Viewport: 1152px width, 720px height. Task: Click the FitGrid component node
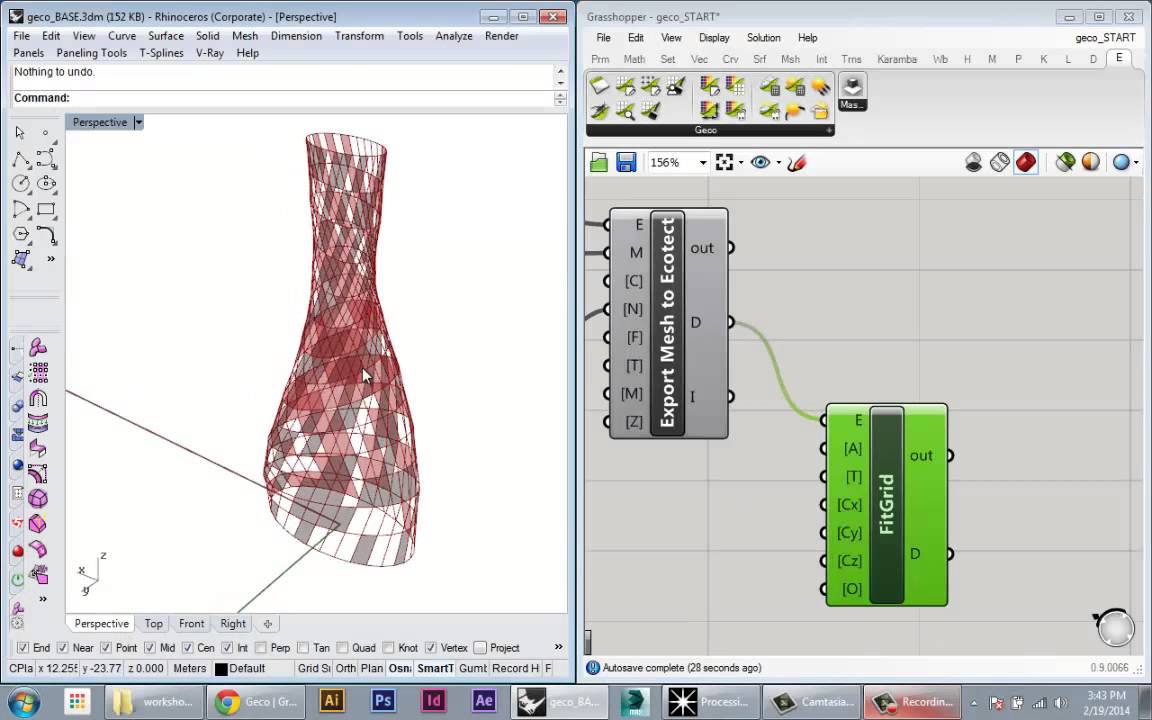click(x=886, y=505)
